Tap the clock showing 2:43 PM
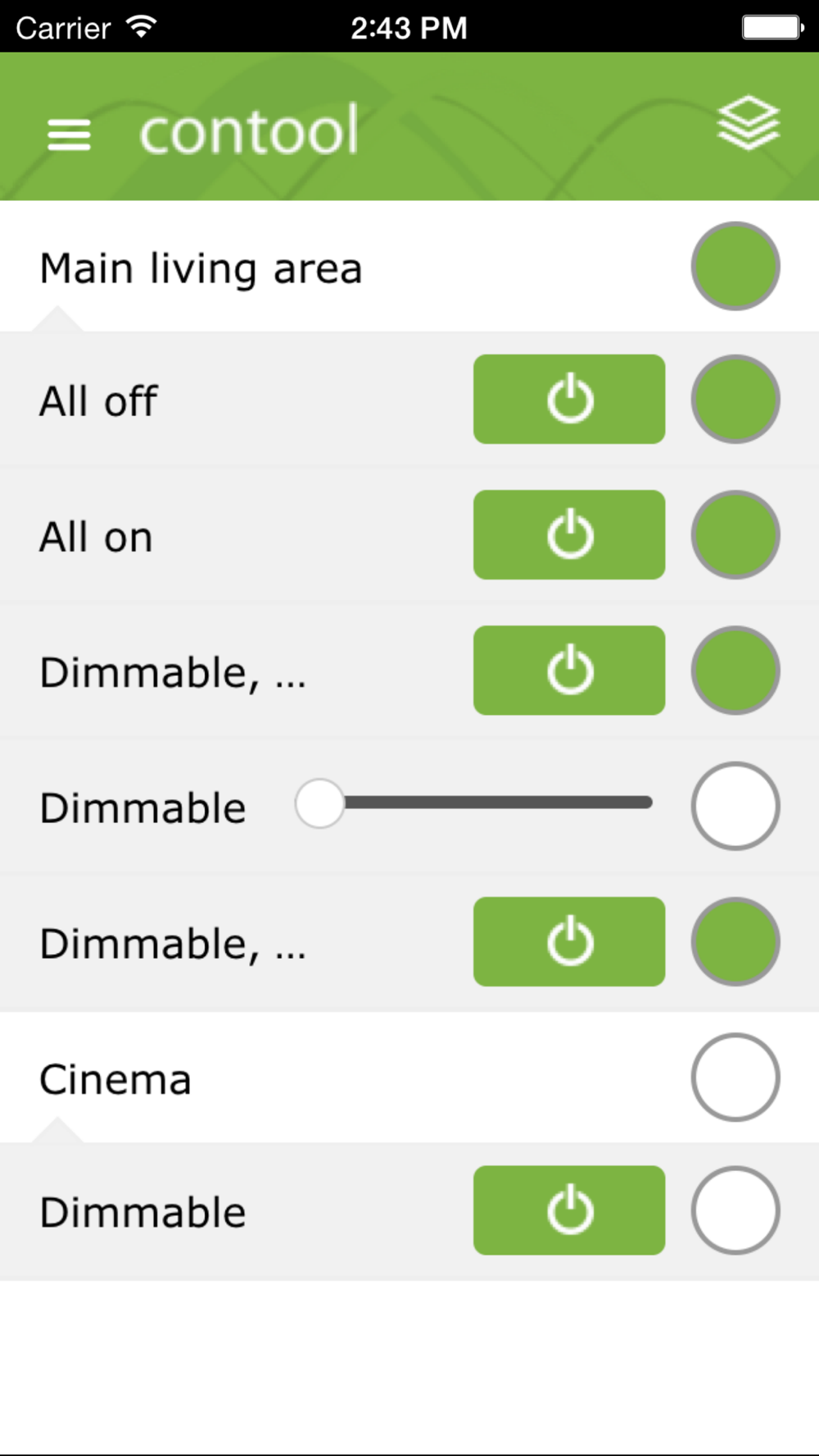 pos(409,28)
